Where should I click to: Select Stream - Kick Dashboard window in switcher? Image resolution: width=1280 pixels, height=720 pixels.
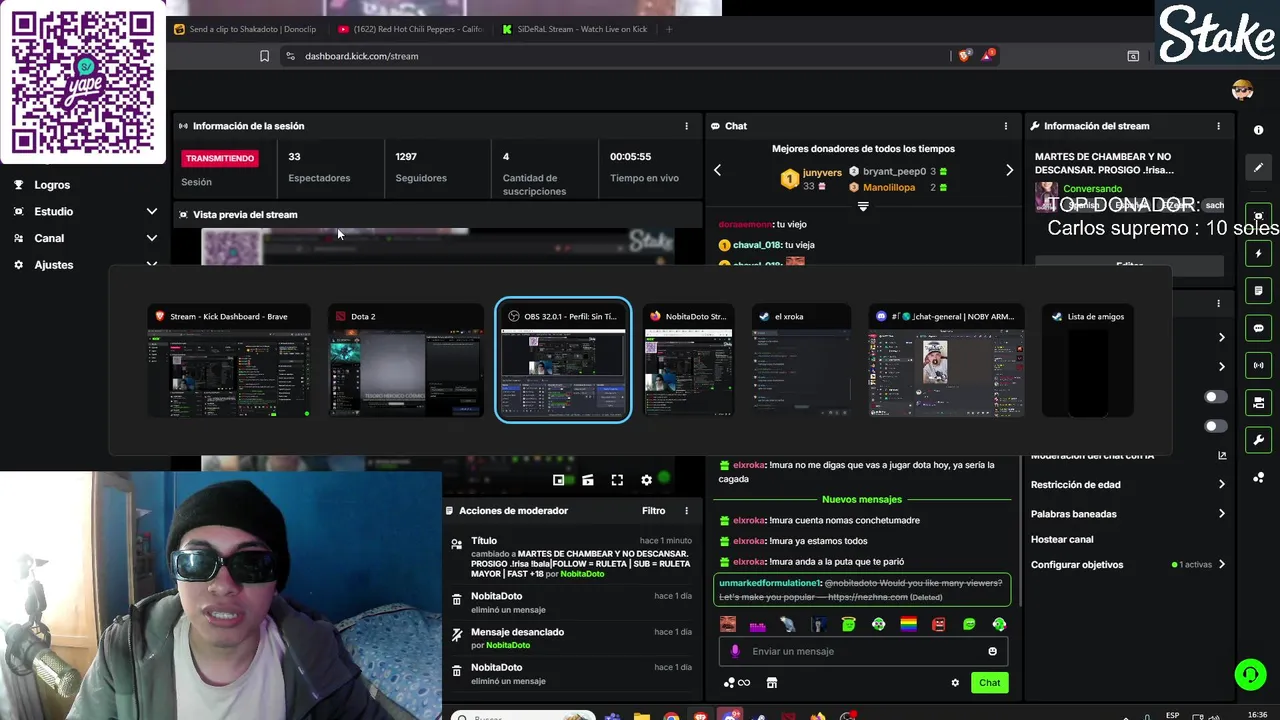click(x=229, y=361)
